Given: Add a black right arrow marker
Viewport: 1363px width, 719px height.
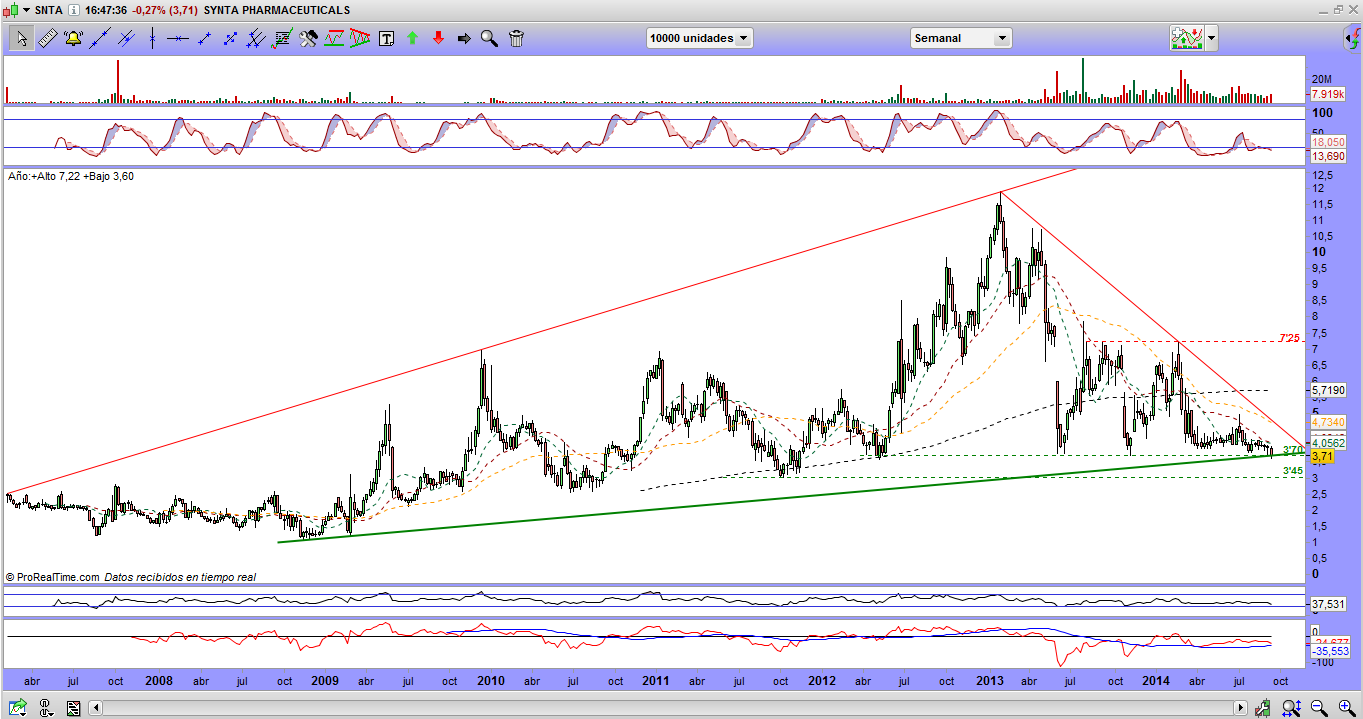Looking at the screenshot, I should click(464, 38).
